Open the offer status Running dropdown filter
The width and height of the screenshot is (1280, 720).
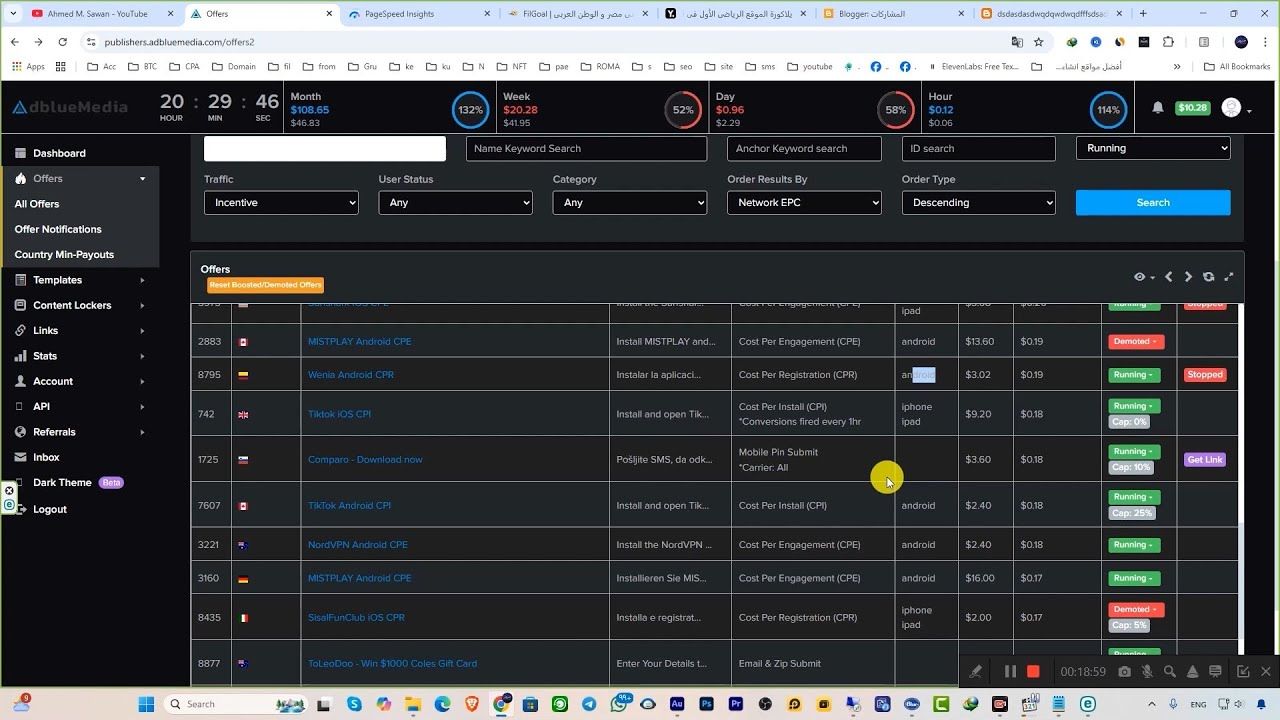pos(1153,148)
